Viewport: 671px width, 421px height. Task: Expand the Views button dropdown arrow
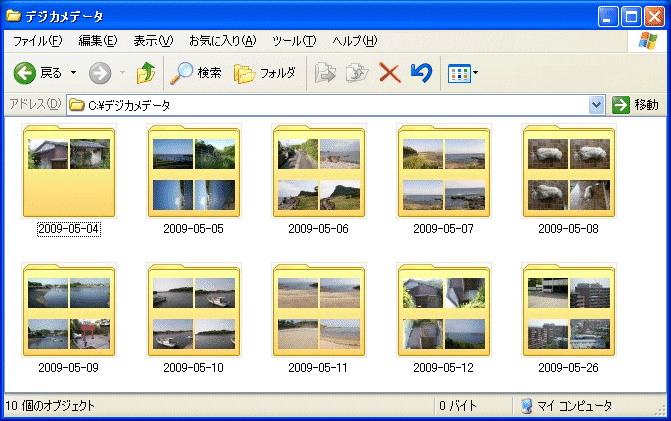coord(475,73)
